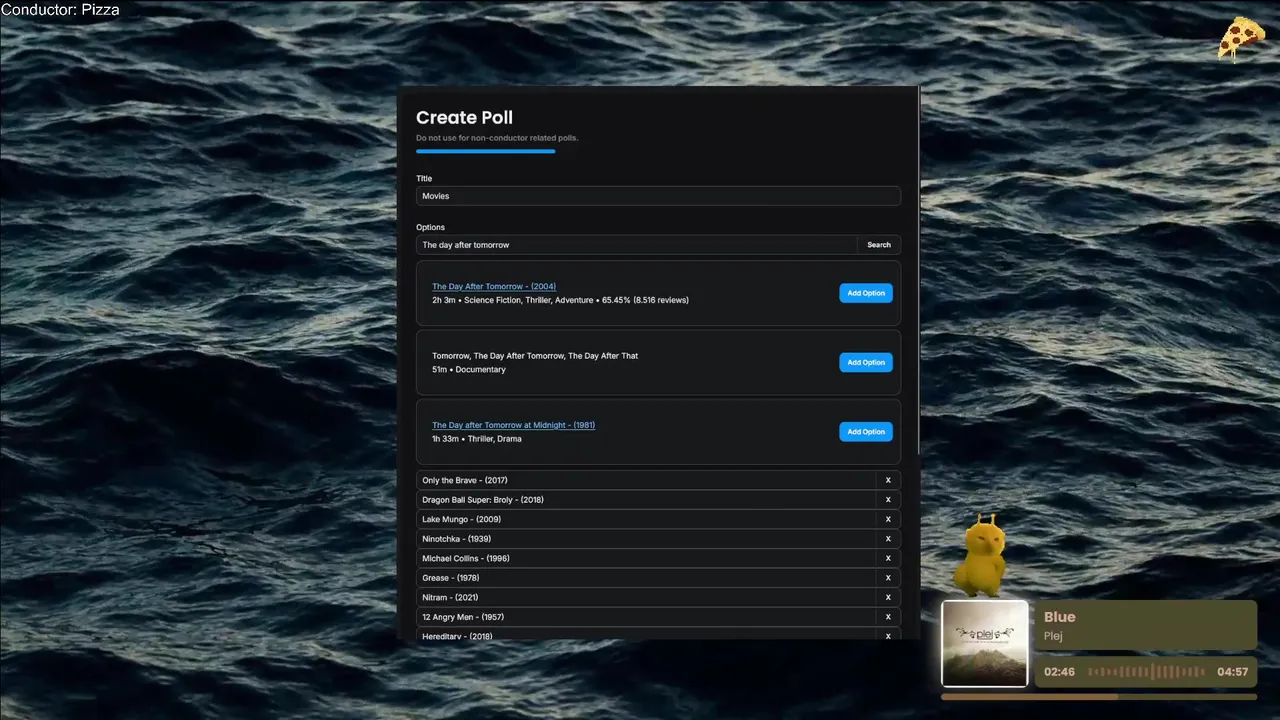Image resolution: width=1280 pixels, height=720 pixels.
Task: Click the Tomorrow, The Day After Tomorrow documentary title
Action: (x=535, y=356)
